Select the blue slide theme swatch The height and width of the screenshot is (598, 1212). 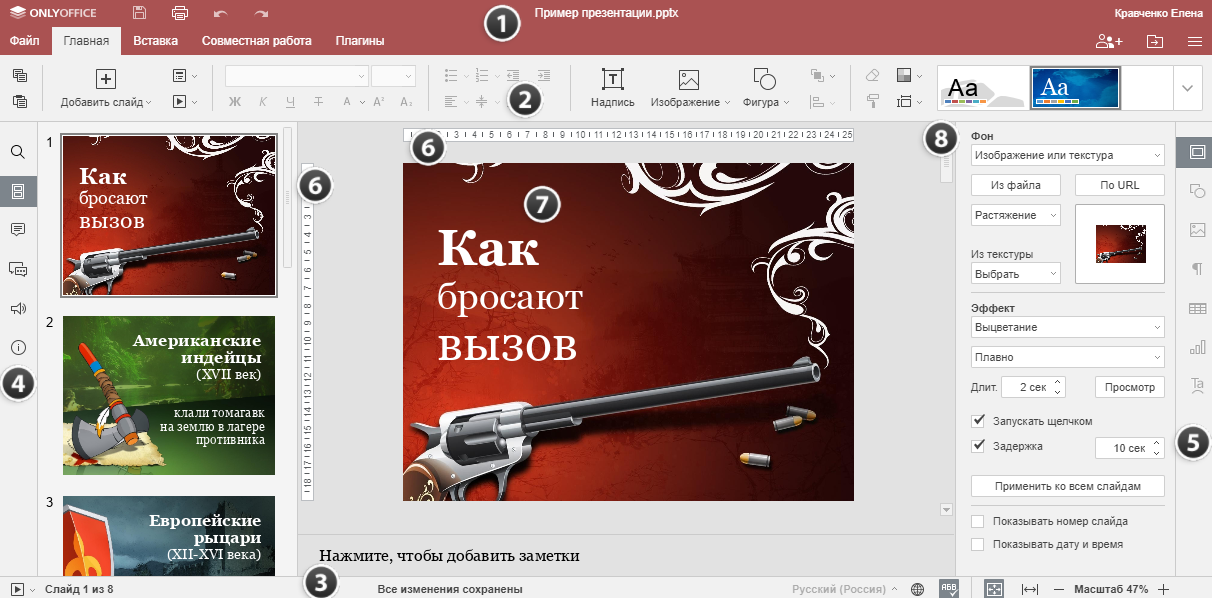1074,88
